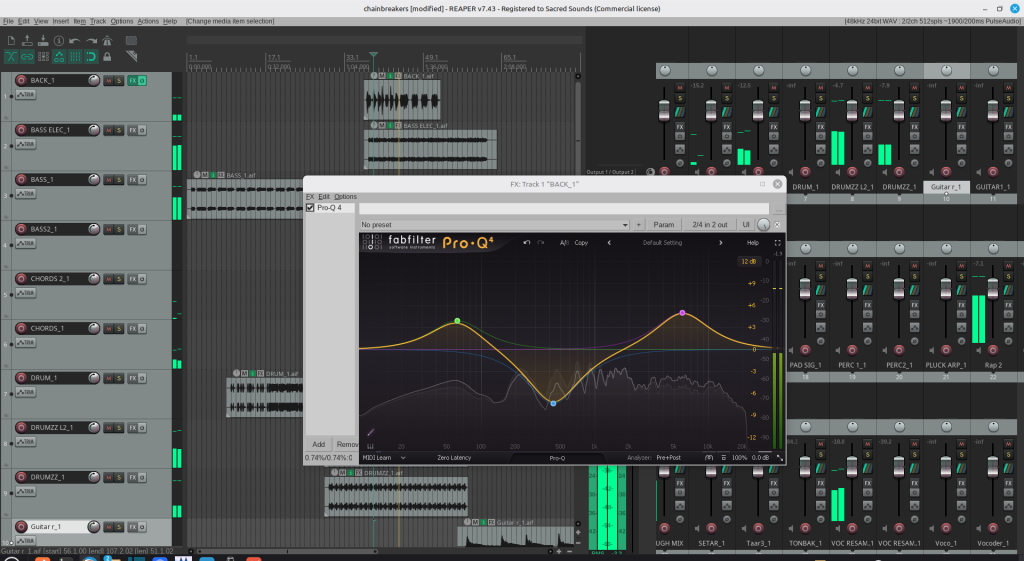
Task: Toggle the metronome icon
Action: point(107,40)
